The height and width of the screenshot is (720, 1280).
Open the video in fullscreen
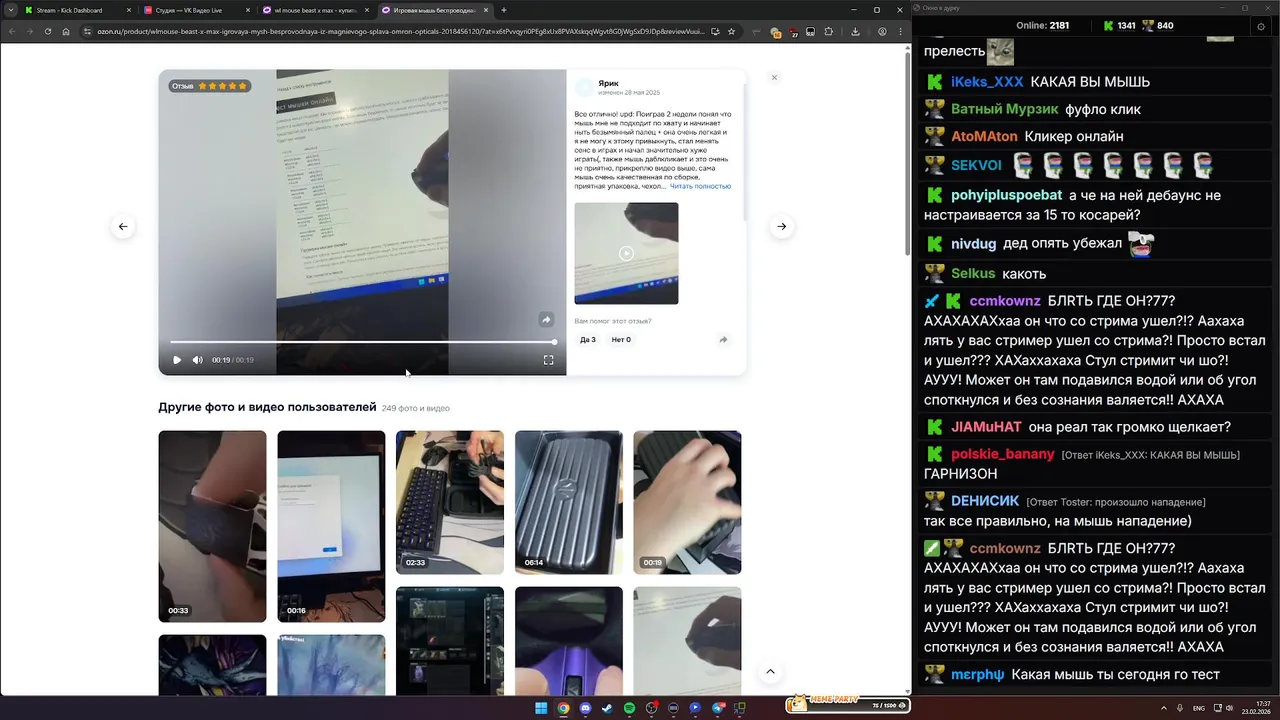[548, 360]
